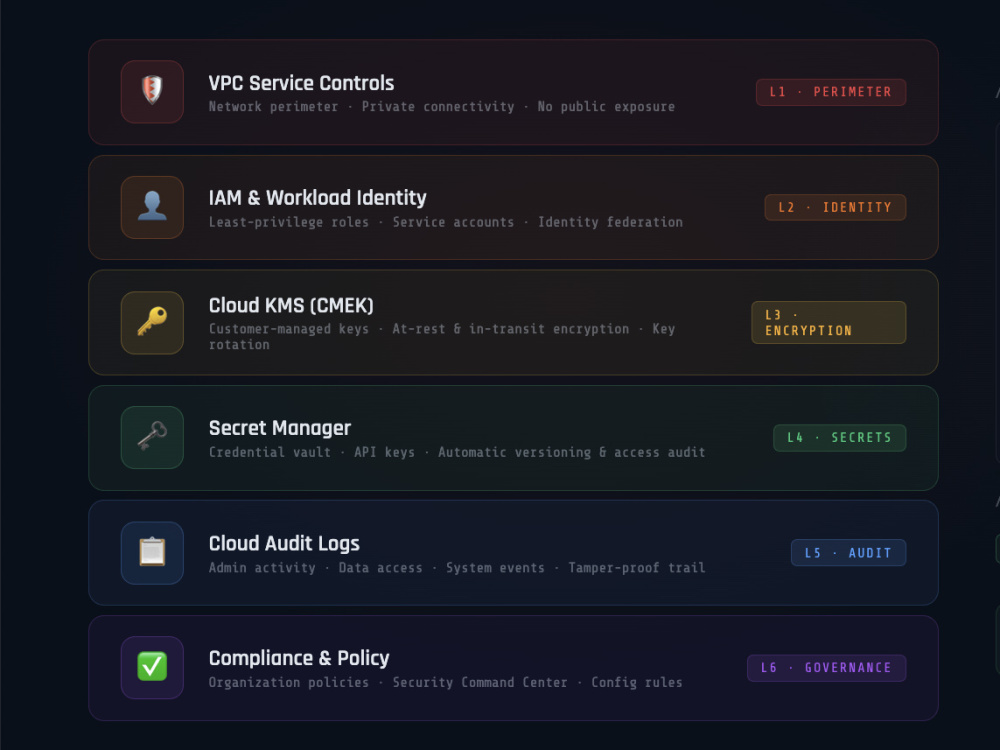
Task: Click the Compliance & Policy green checkmark icon
Action: pyautogui.click(x=152, y=668)
